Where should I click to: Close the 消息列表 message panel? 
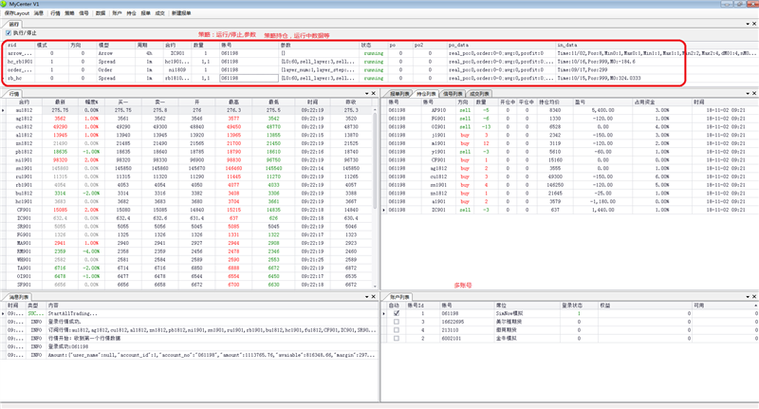point(374,297)
